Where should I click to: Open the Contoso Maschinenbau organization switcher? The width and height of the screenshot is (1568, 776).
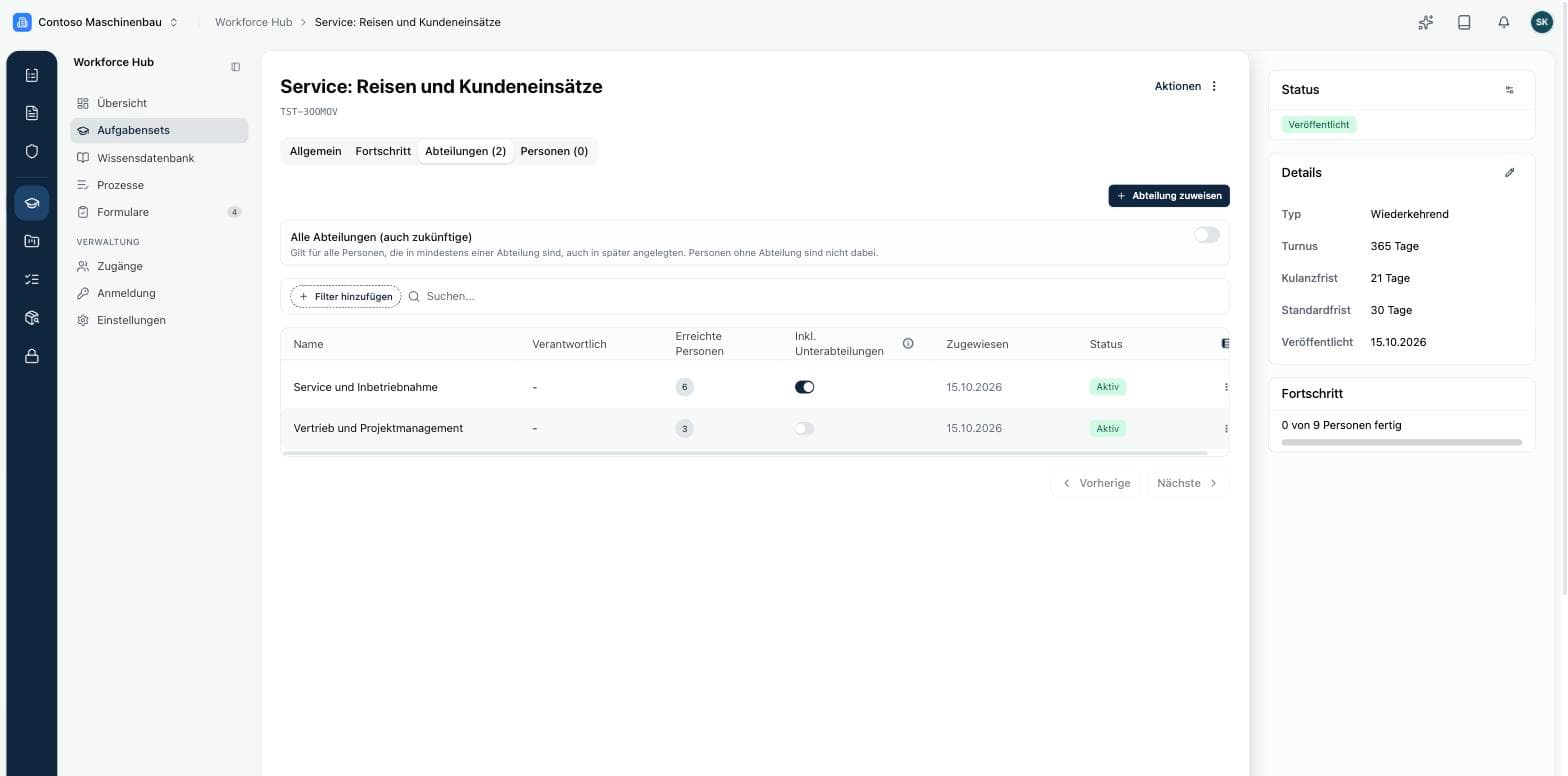96,22
